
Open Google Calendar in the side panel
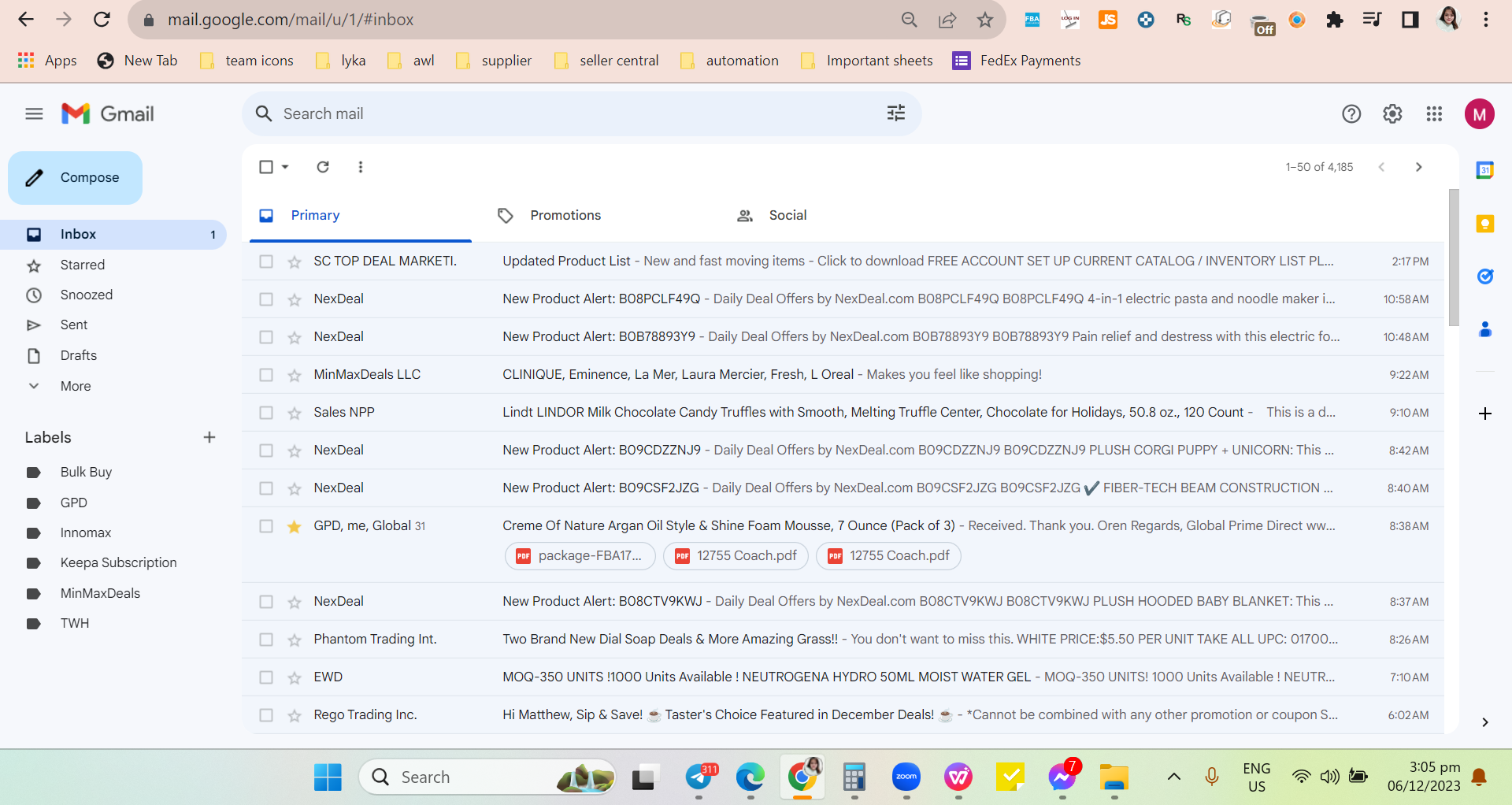(1485, 170)
